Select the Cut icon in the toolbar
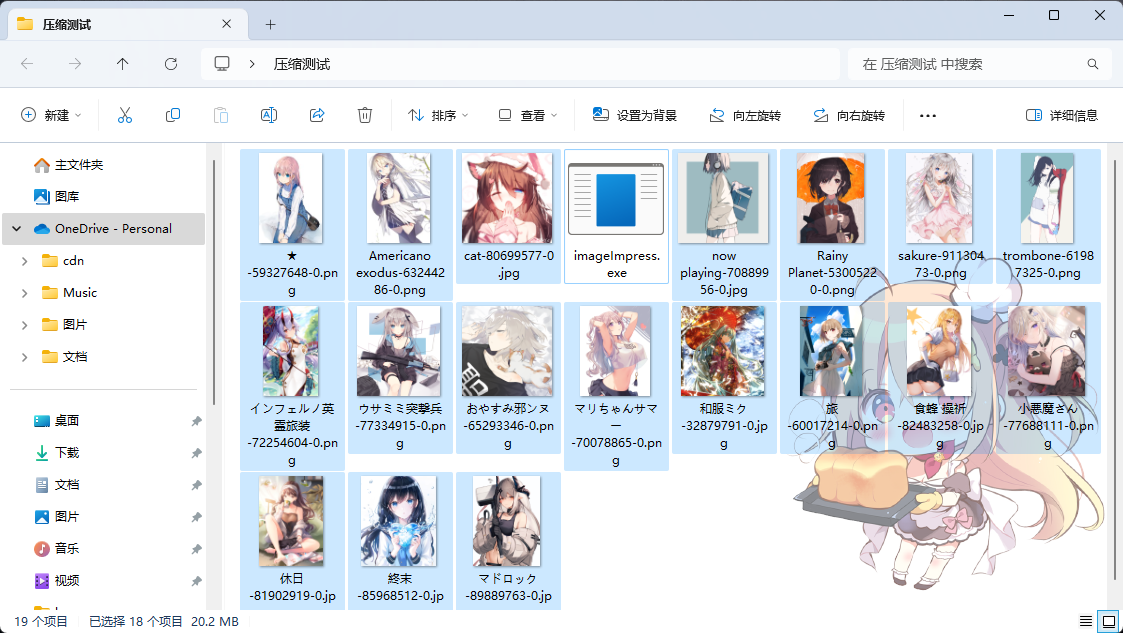Viewport: 1123px width, 633px height. 124,115
